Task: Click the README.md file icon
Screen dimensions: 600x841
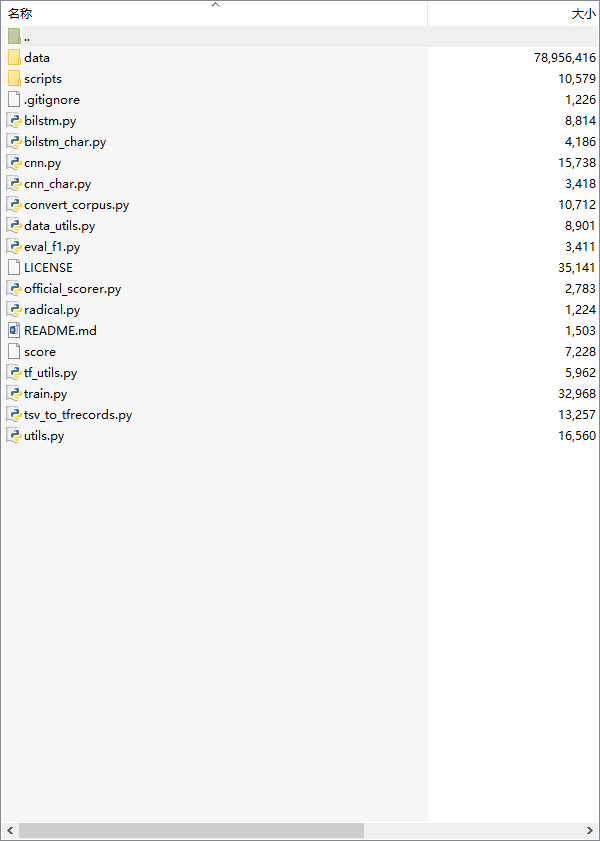Action: (14, 331)
